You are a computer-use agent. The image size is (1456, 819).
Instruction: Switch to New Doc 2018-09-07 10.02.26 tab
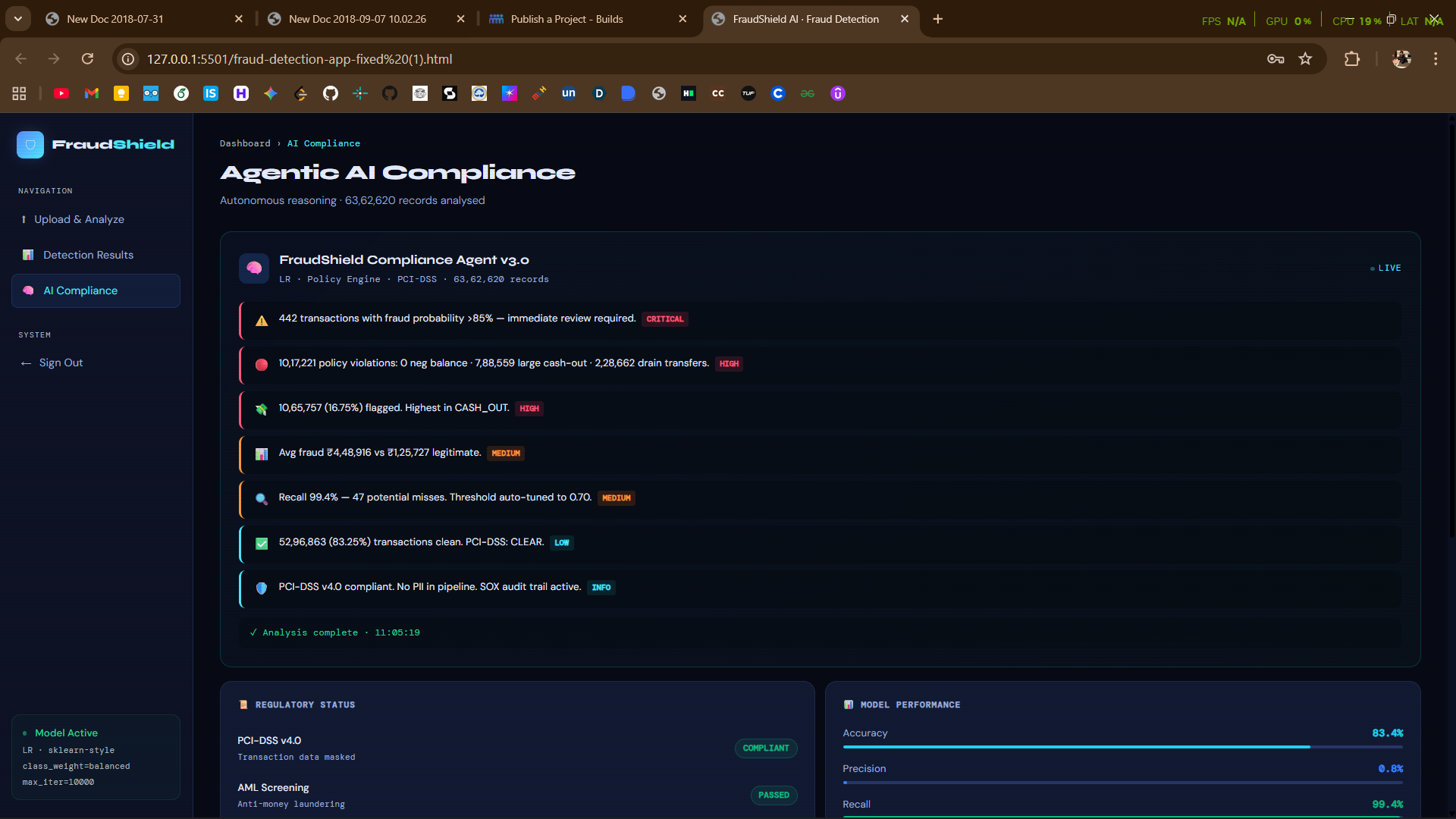click(x=366, y=19)
